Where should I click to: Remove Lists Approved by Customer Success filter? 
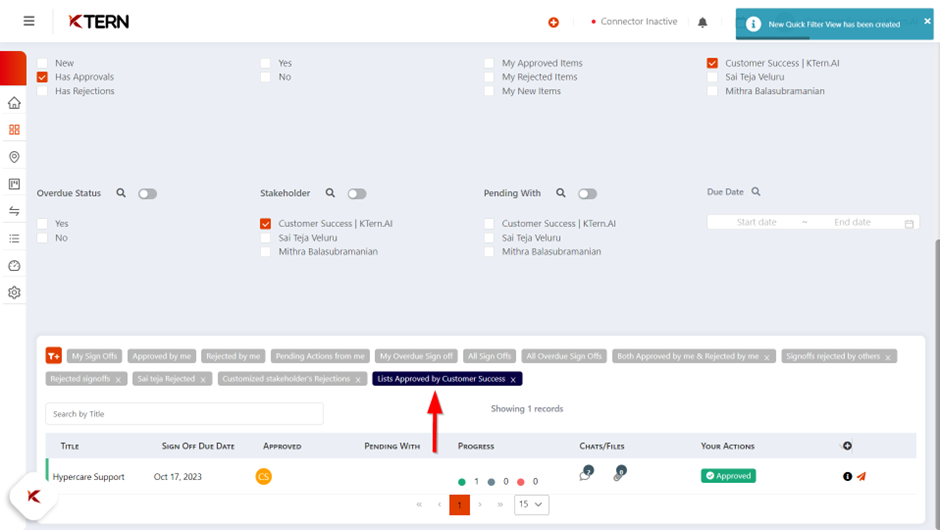pyautogui.click(x=513, y=380)
